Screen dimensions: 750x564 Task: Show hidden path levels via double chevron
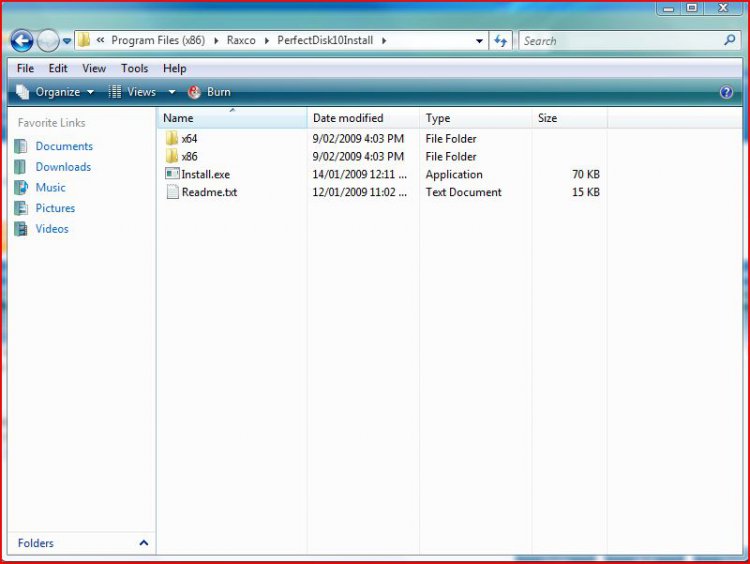pyautogui.click(x=100, y=40)
